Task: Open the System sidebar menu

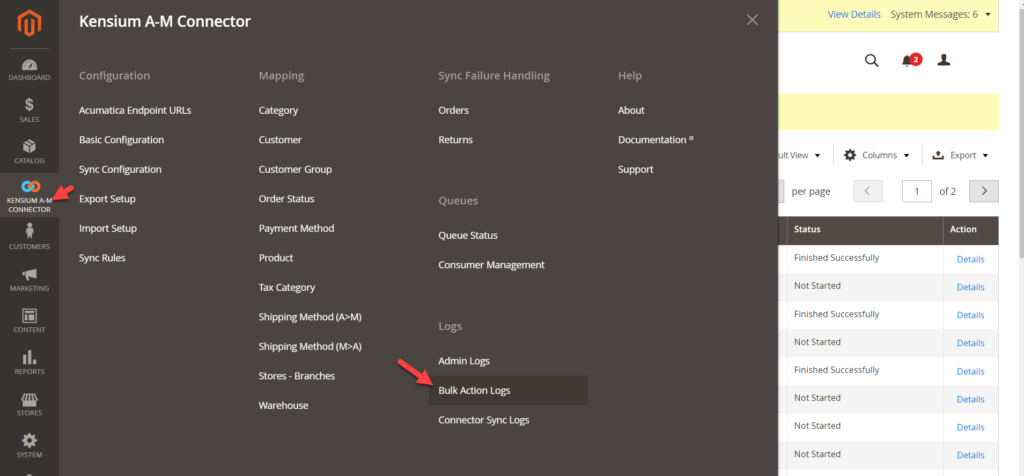Action: click(29, 446)
